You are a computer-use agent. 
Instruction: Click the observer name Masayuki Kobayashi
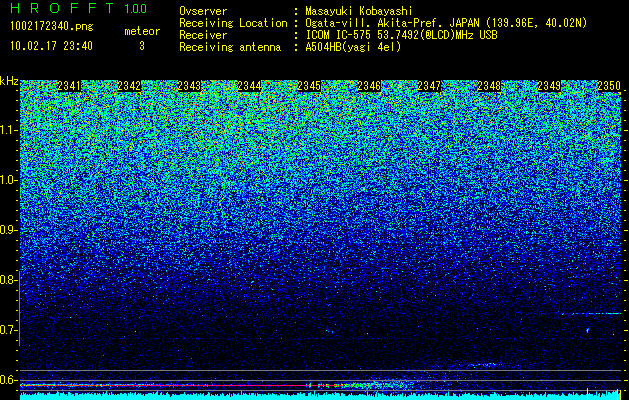(359, 12)
